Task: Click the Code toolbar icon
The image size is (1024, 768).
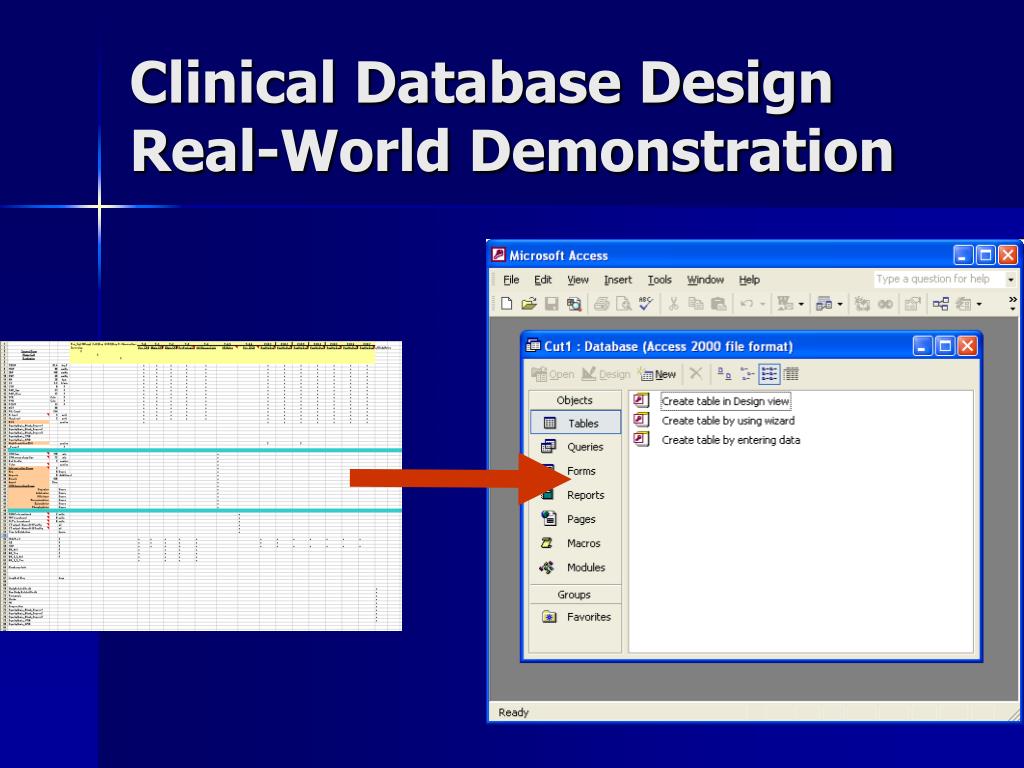Action: 862,304
